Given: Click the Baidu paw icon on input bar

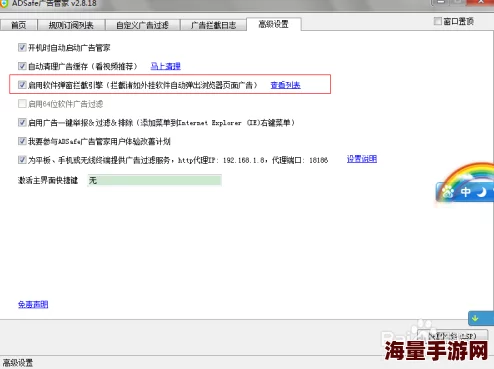Looking at the screenshot, I should coord(448,192).
